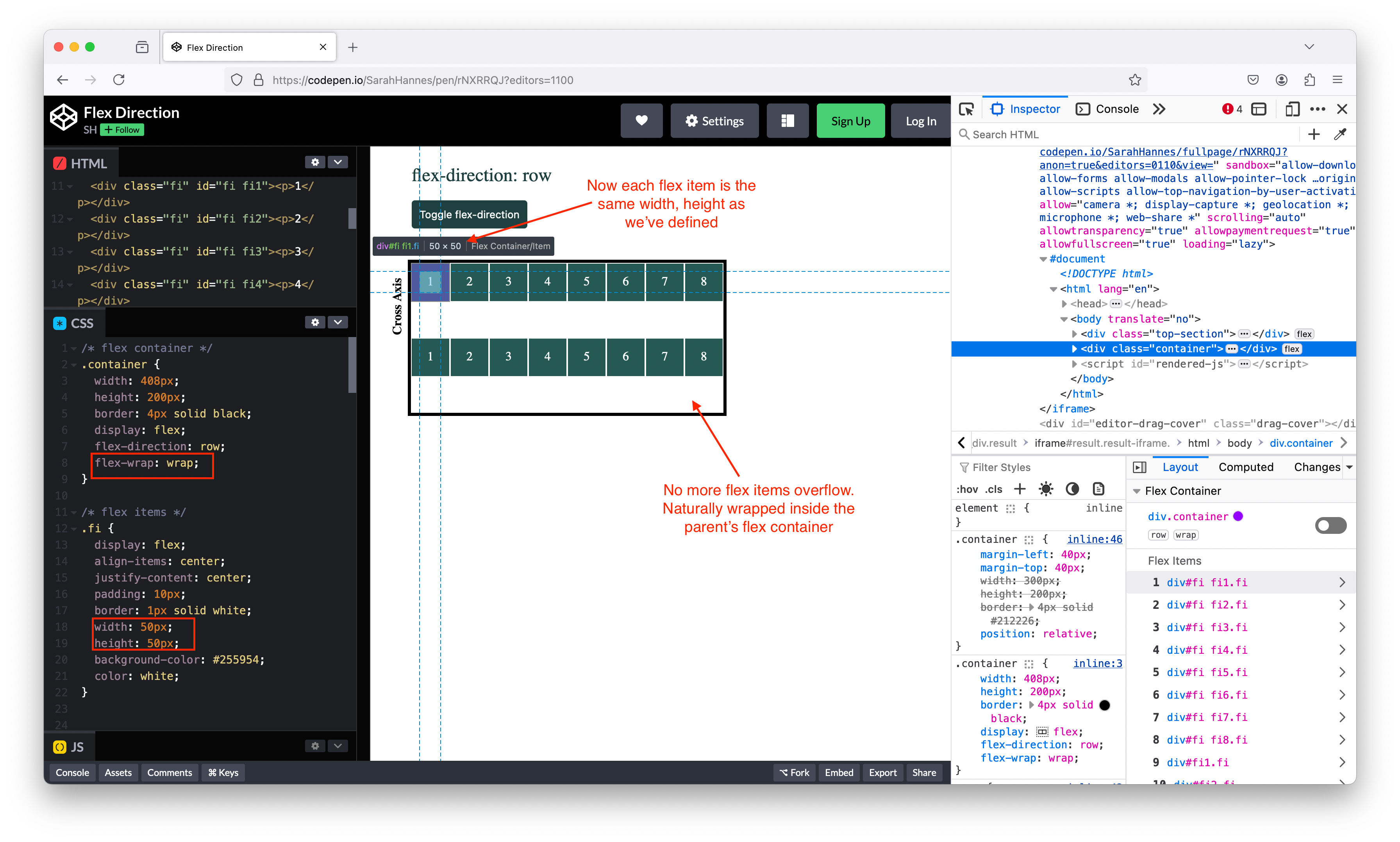Open Firefox application hamburger menu

point(1337,80)
